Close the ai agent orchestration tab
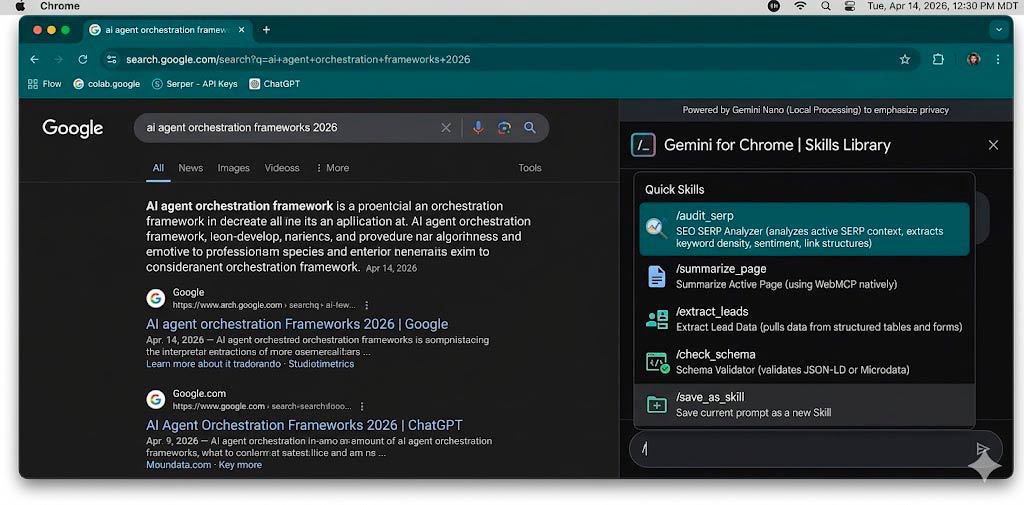Screen dimensions: 1024x505 [x=242, y=30]
